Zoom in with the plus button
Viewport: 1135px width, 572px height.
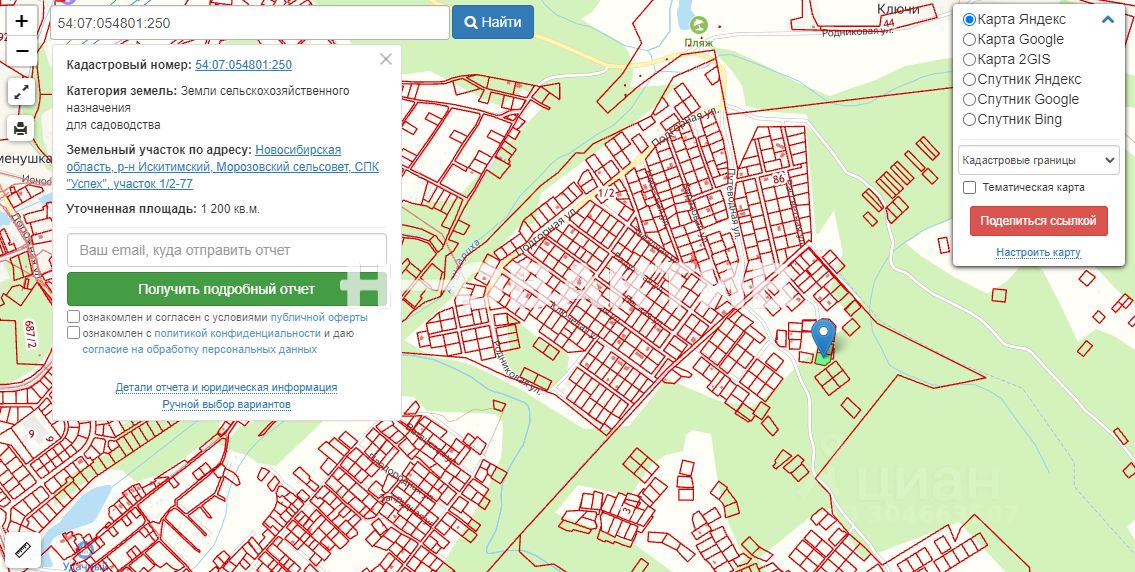coord(22,21)
